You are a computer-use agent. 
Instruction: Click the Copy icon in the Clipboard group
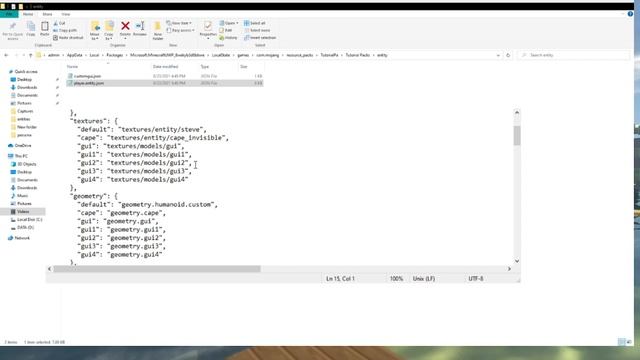31,27
